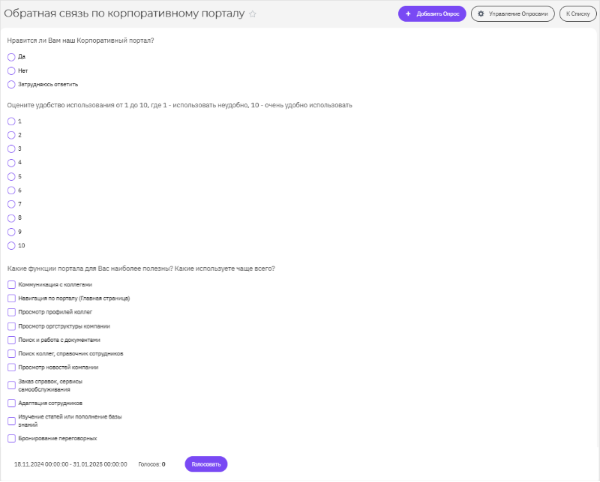Open the Управление Опросами button
Screen dimensions: 600x482
pos(512,14)
